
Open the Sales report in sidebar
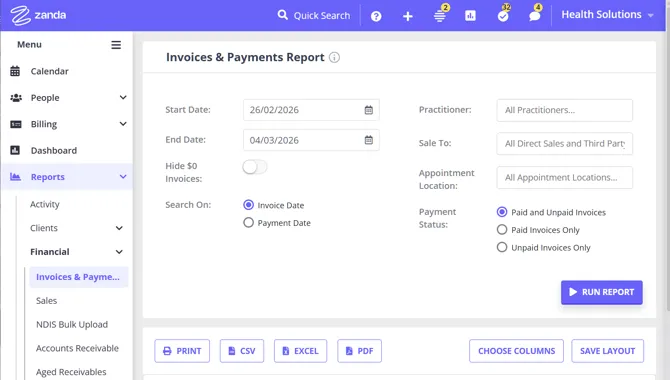click(x=47, y=301)
